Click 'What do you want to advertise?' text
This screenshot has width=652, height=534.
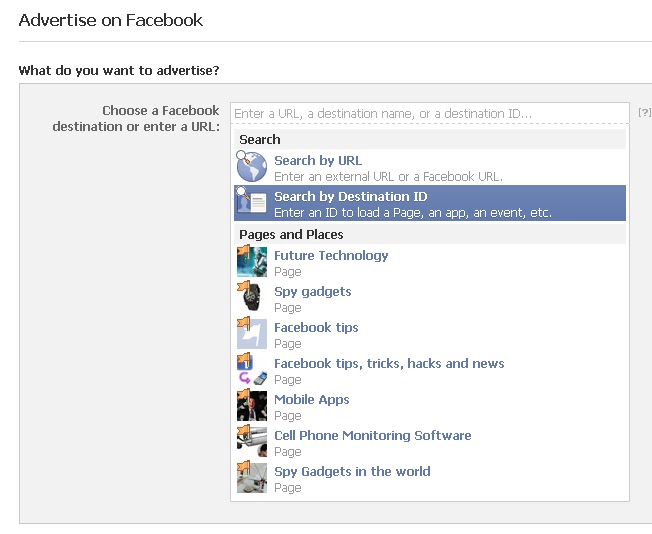119,70
